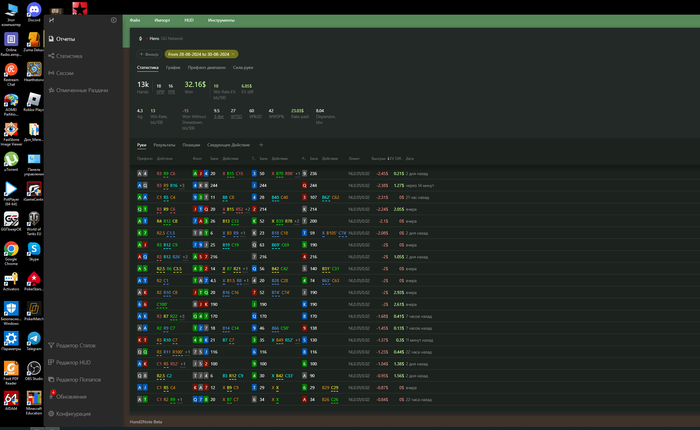The height and width of the screenshot is (430, 700).
Task: Click the VPIP stat label
Action: tap(160, 92)
